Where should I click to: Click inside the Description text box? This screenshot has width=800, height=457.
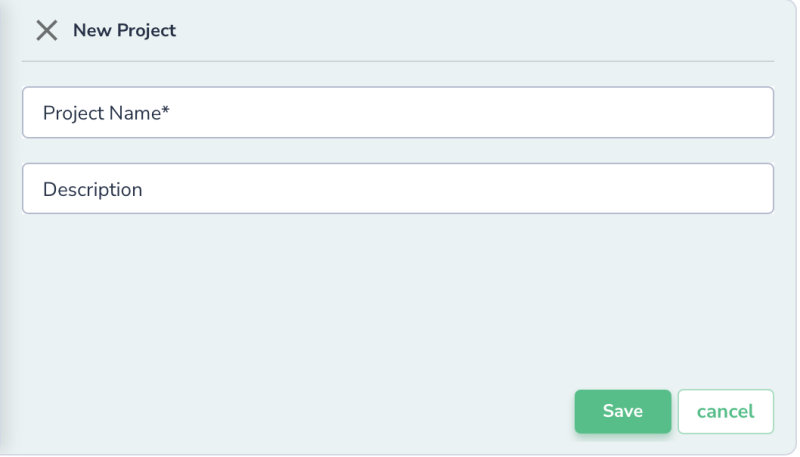click(x=398, y=188)
